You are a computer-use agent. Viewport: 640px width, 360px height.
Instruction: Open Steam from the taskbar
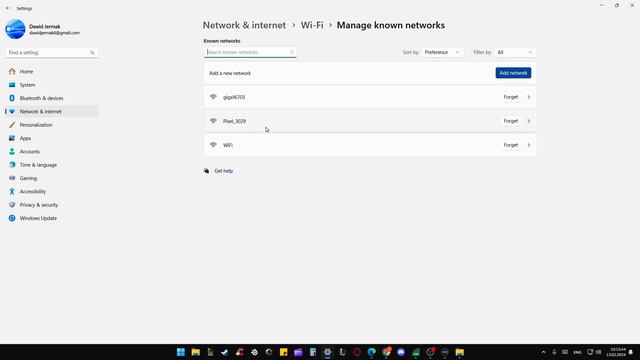[225, 352]
